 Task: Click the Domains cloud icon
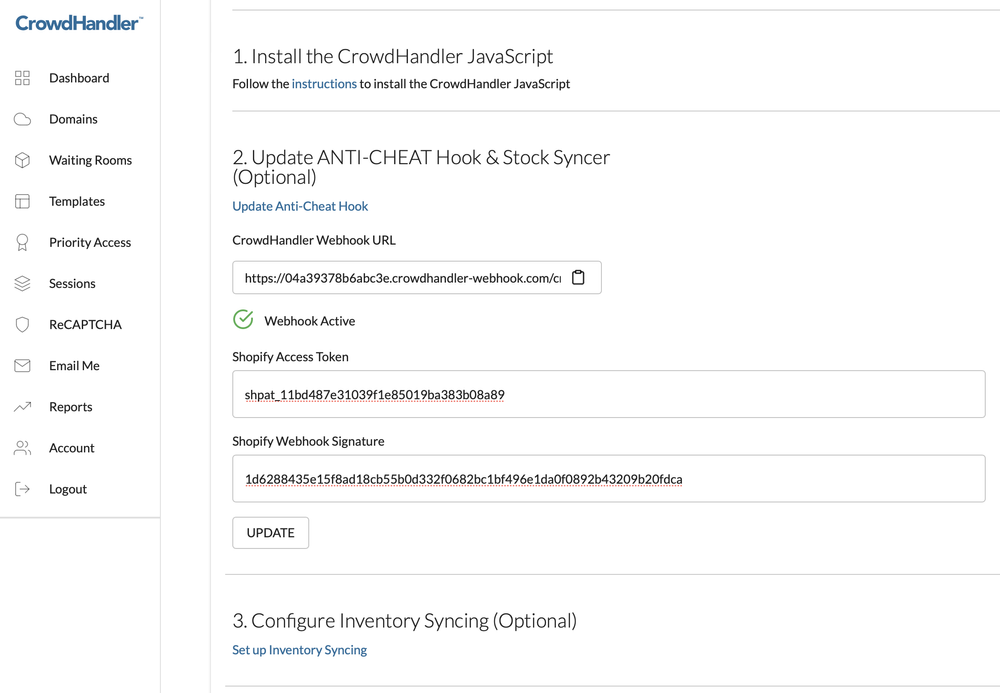click(22, 119)
